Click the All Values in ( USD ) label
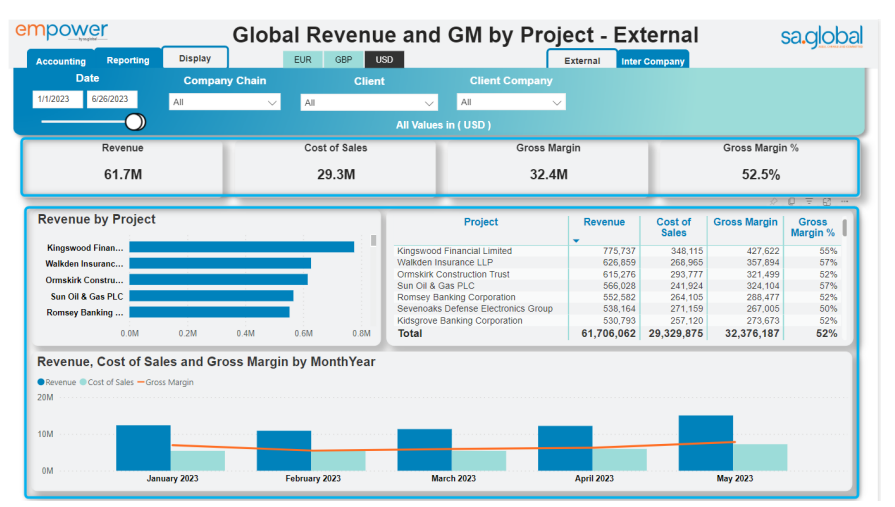The image size is (895, 507). (x=444, y=125)
